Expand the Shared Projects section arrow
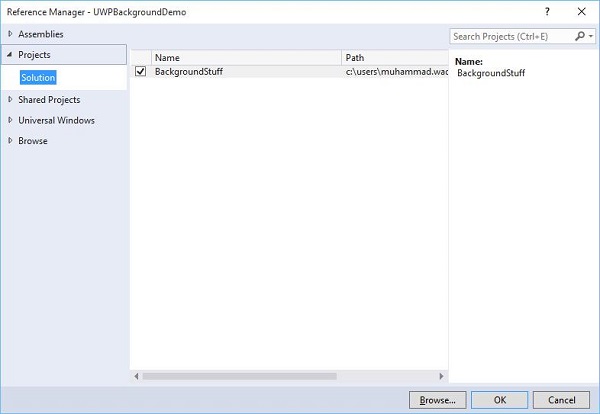The image size is (600, 414). 9,100
